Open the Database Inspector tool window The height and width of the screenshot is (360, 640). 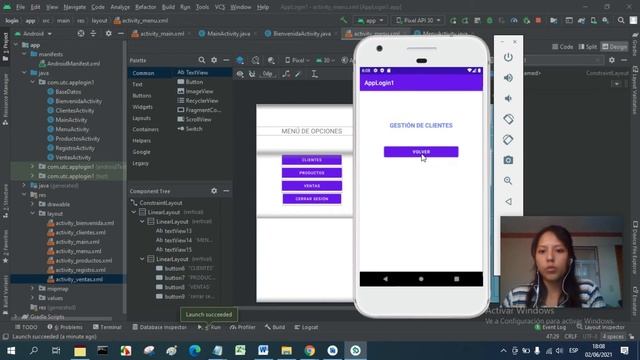pos(159,327)
